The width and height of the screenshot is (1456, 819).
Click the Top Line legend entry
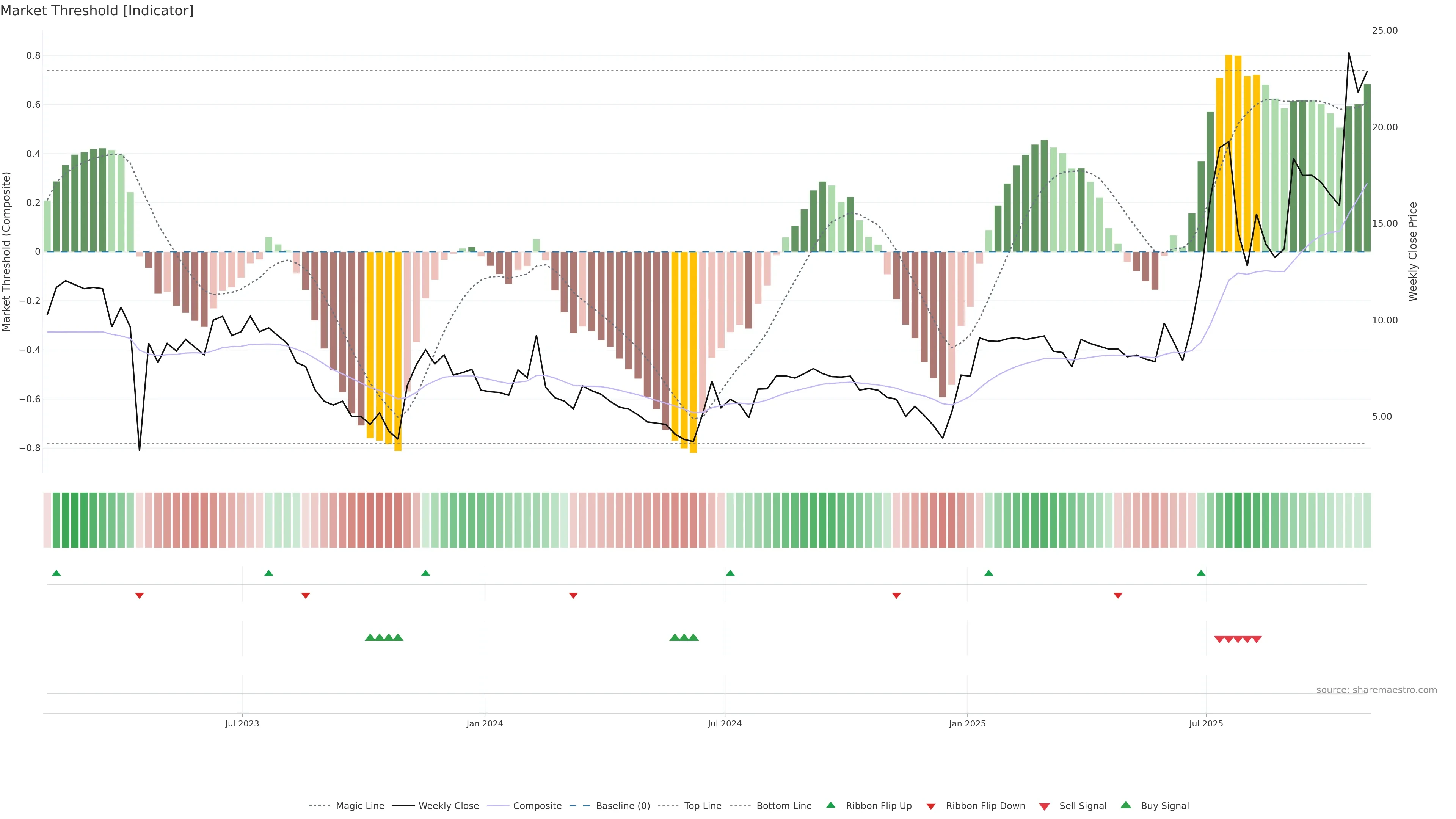[x=703, y=805]
